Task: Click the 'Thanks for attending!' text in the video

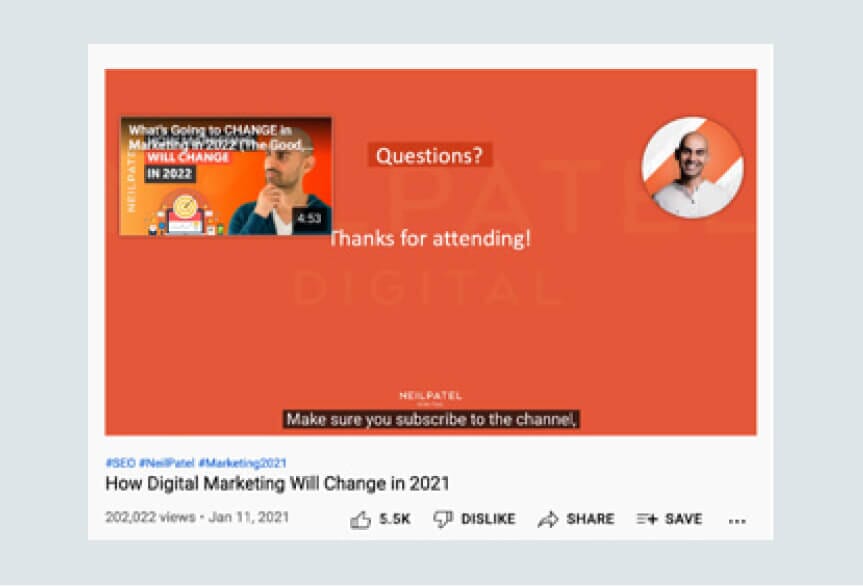Action: click(x=430, y=239)
